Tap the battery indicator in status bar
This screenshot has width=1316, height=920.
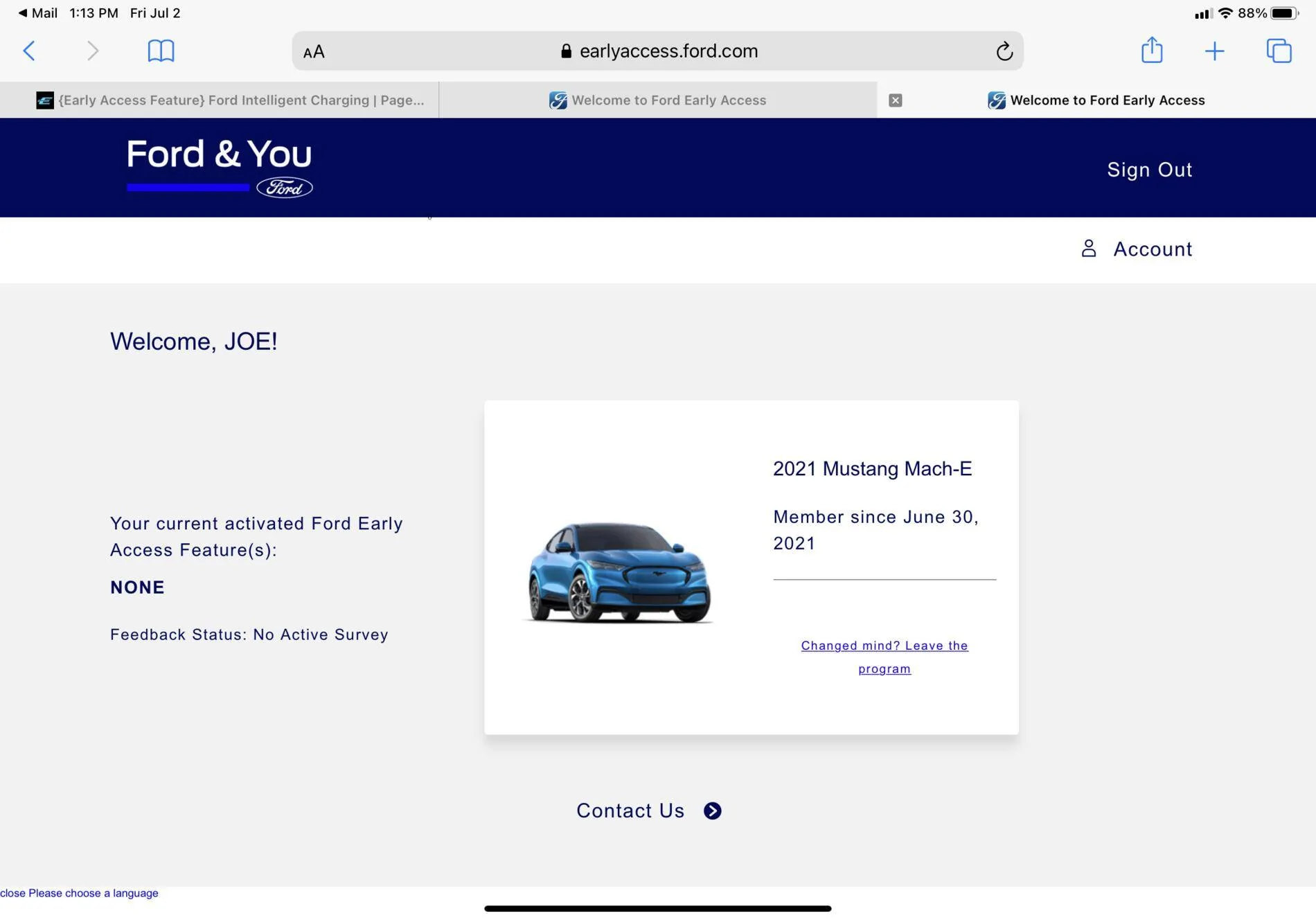coord(1285,13)
